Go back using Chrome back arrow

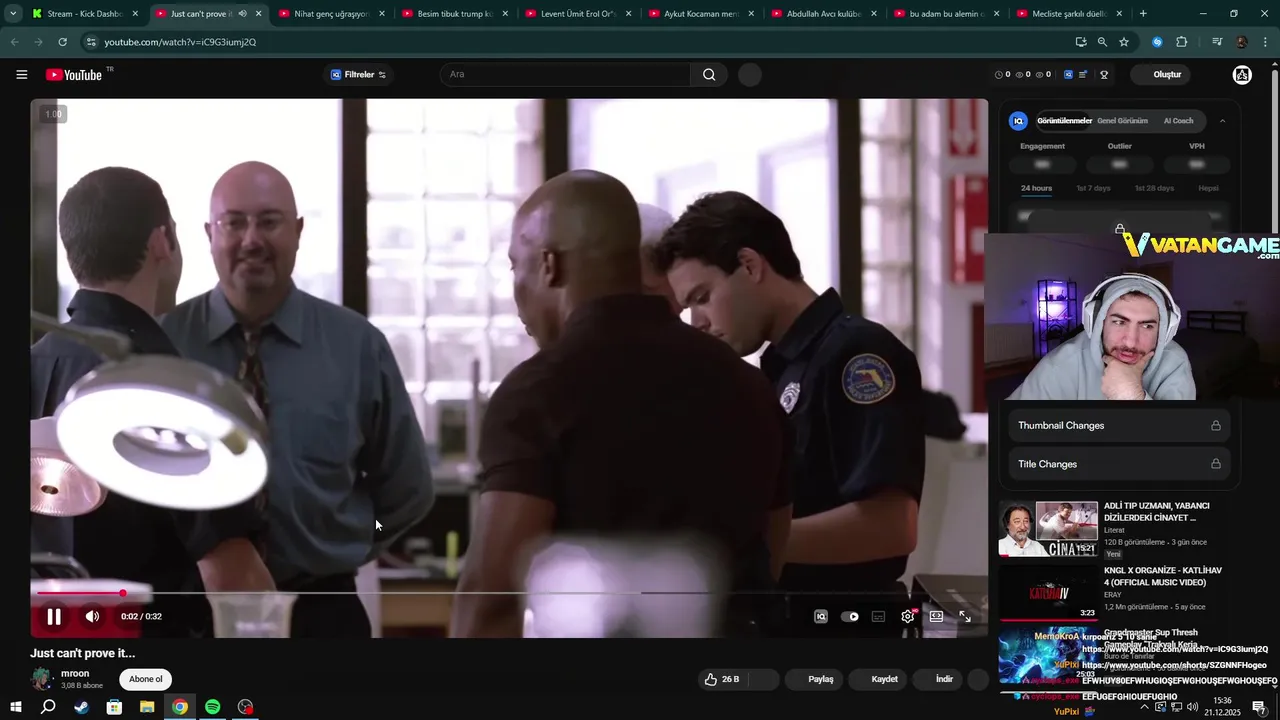coord(14,42)
